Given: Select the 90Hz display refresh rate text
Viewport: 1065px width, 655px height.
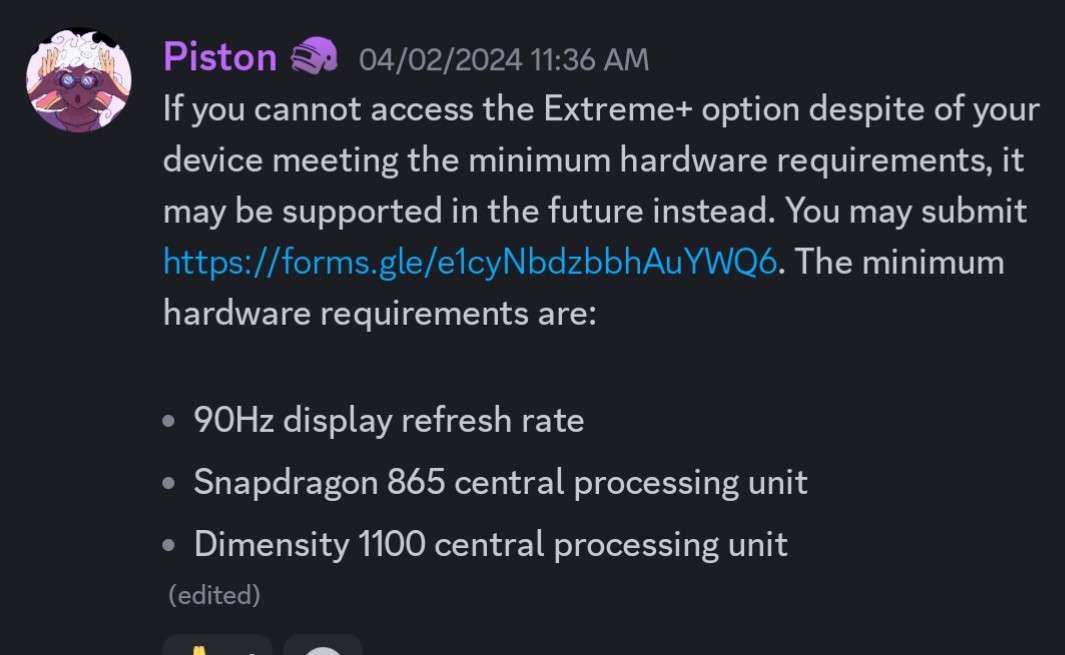Looking at the screenshot, I should pyautogui.click(x=388, y=420).
